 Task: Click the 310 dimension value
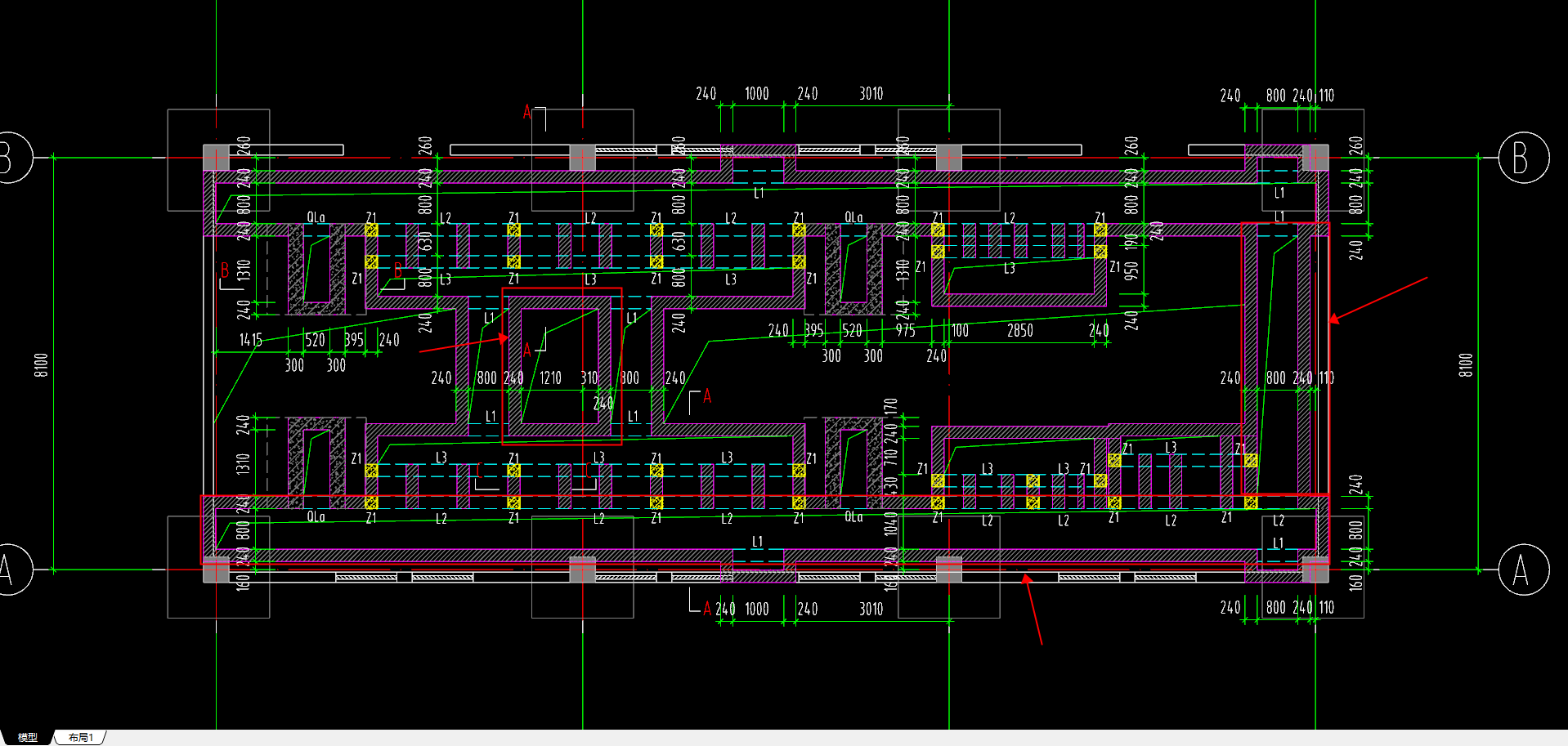click(x=589, y=377)
